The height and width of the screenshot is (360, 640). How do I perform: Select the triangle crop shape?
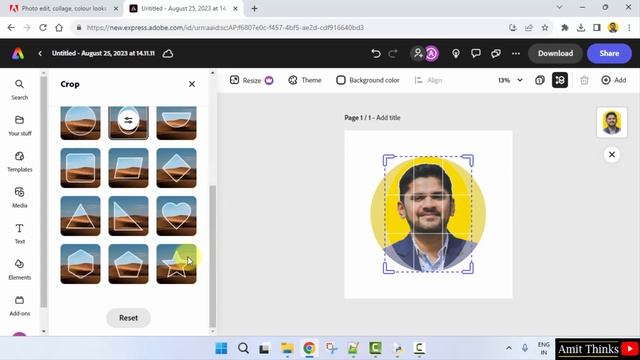tap(80, 216)
